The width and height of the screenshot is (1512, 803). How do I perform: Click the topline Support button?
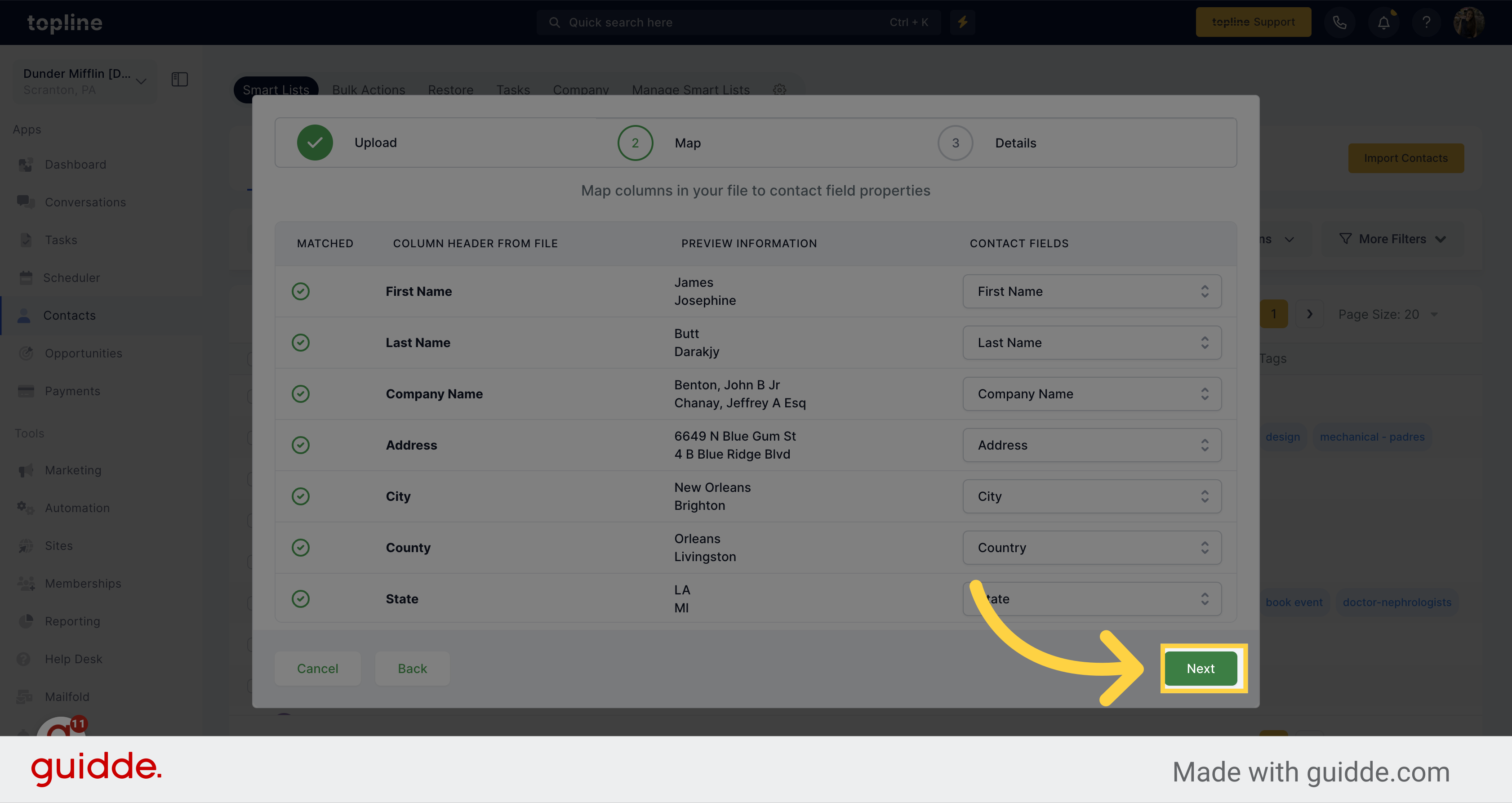pos(1253,22)
